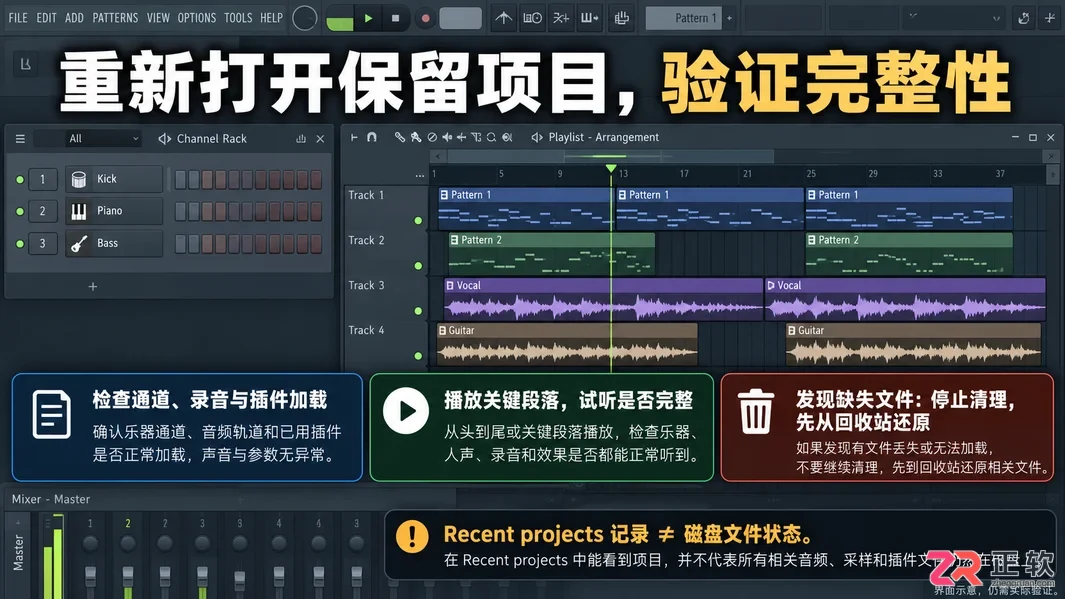Toggle the blend recording overdub icon
Screen dimensions: 1065x599
pos(561,18)
